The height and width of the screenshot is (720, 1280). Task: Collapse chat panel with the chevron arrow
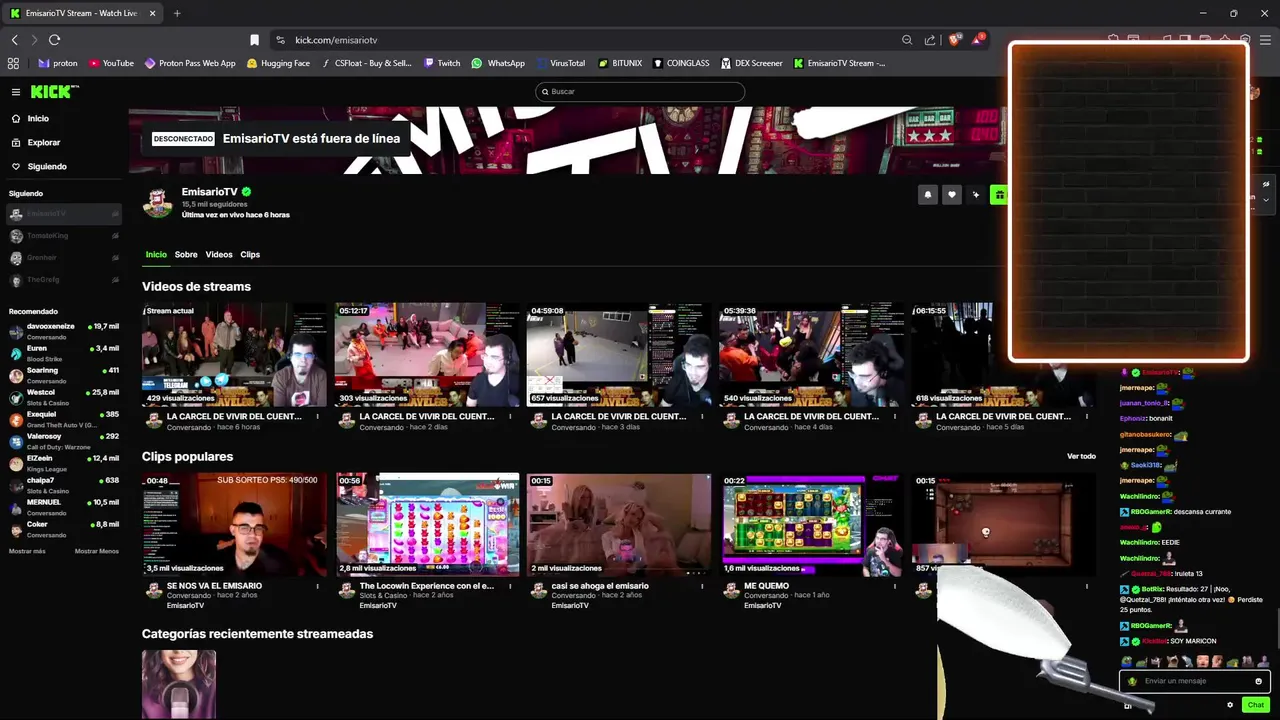(1266, 199)
